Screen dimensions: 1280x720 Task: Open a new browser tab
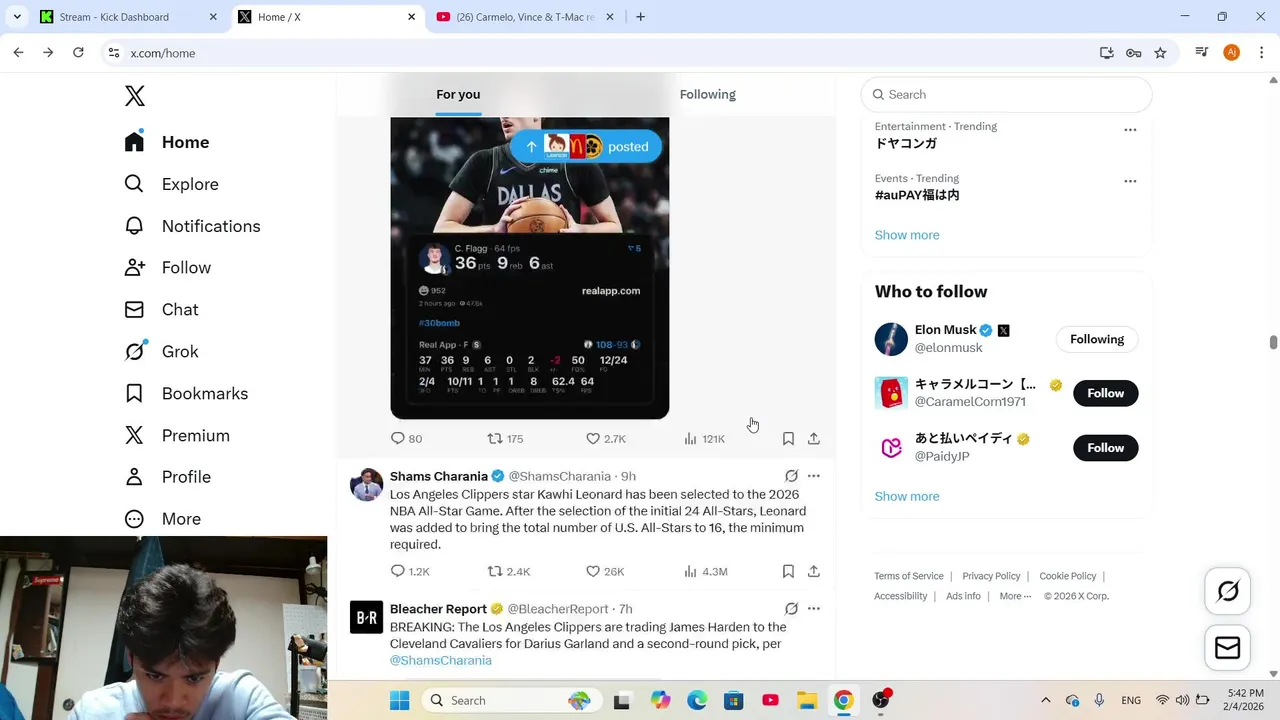tap(640, 17)
